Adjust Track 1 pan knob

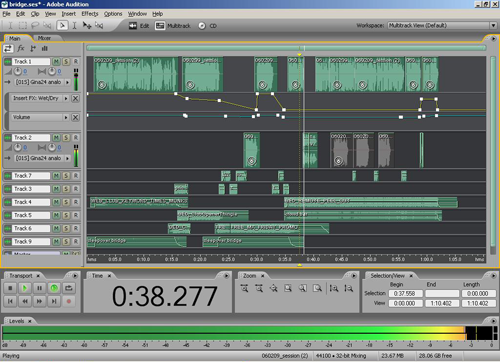[x=52, y=71]
